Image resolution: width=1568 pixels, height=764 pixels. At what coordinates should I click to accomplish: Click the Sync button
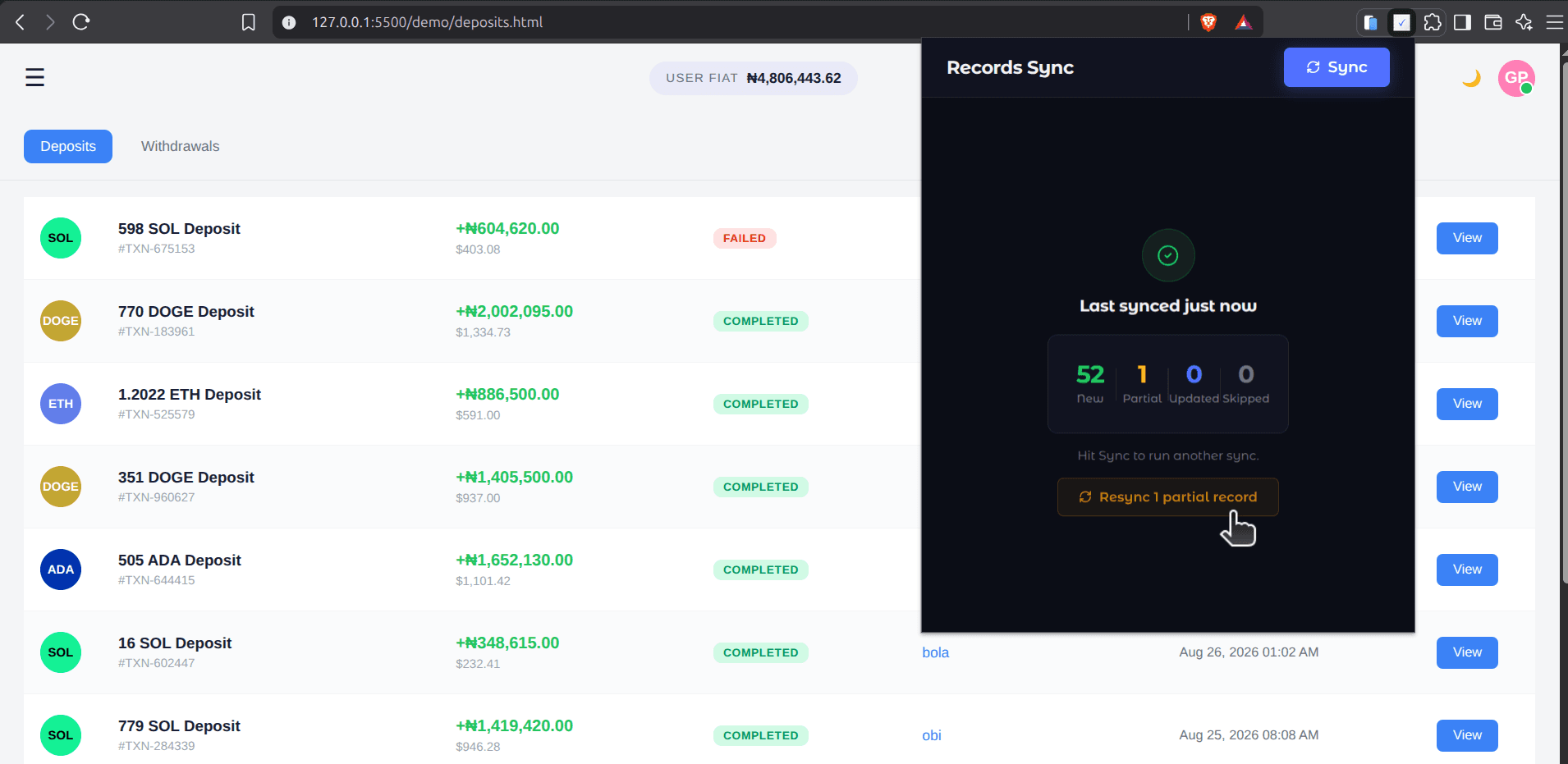1336,67
